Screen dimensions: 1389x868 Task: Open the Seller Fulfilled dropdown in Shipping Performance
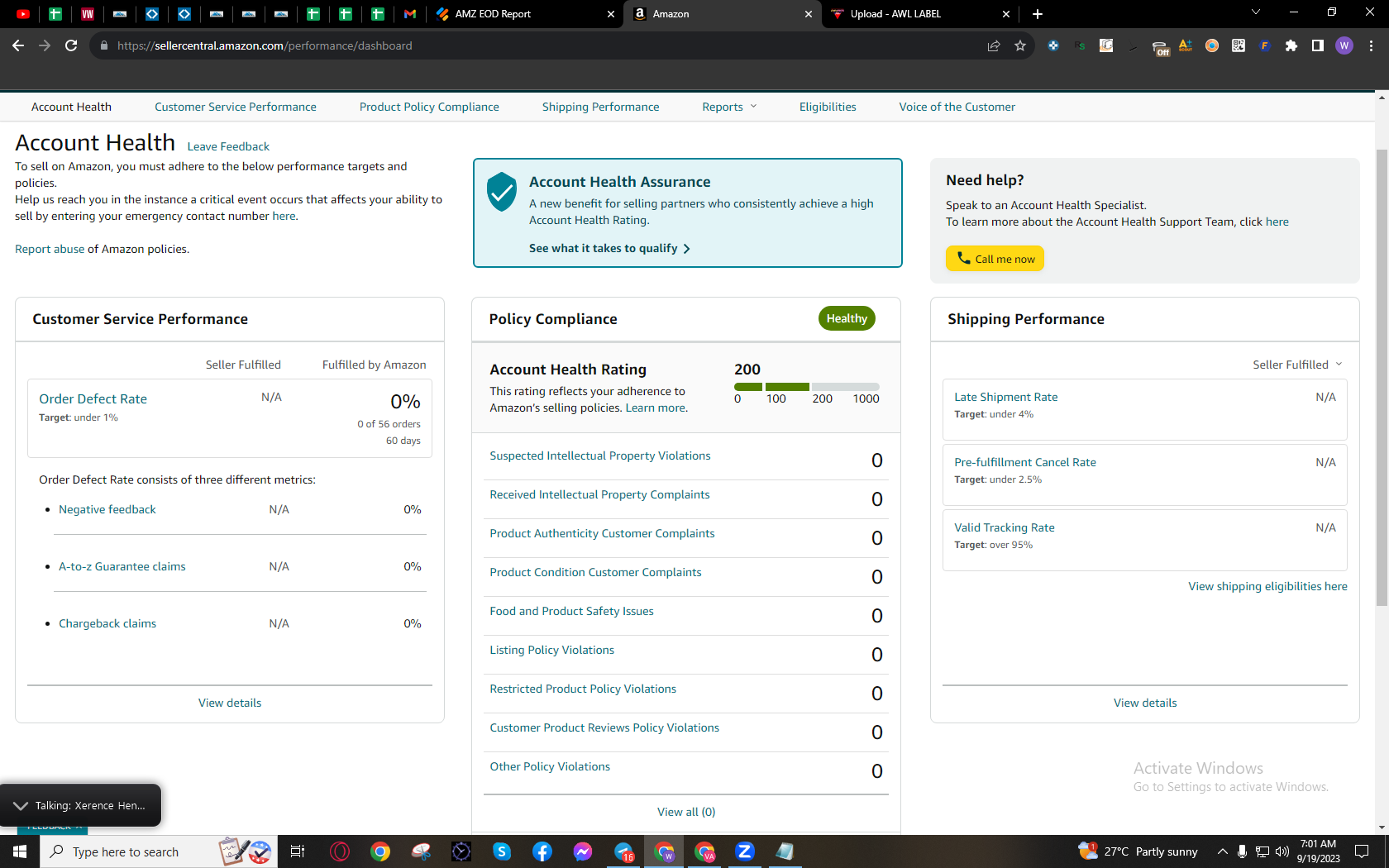1297,365
